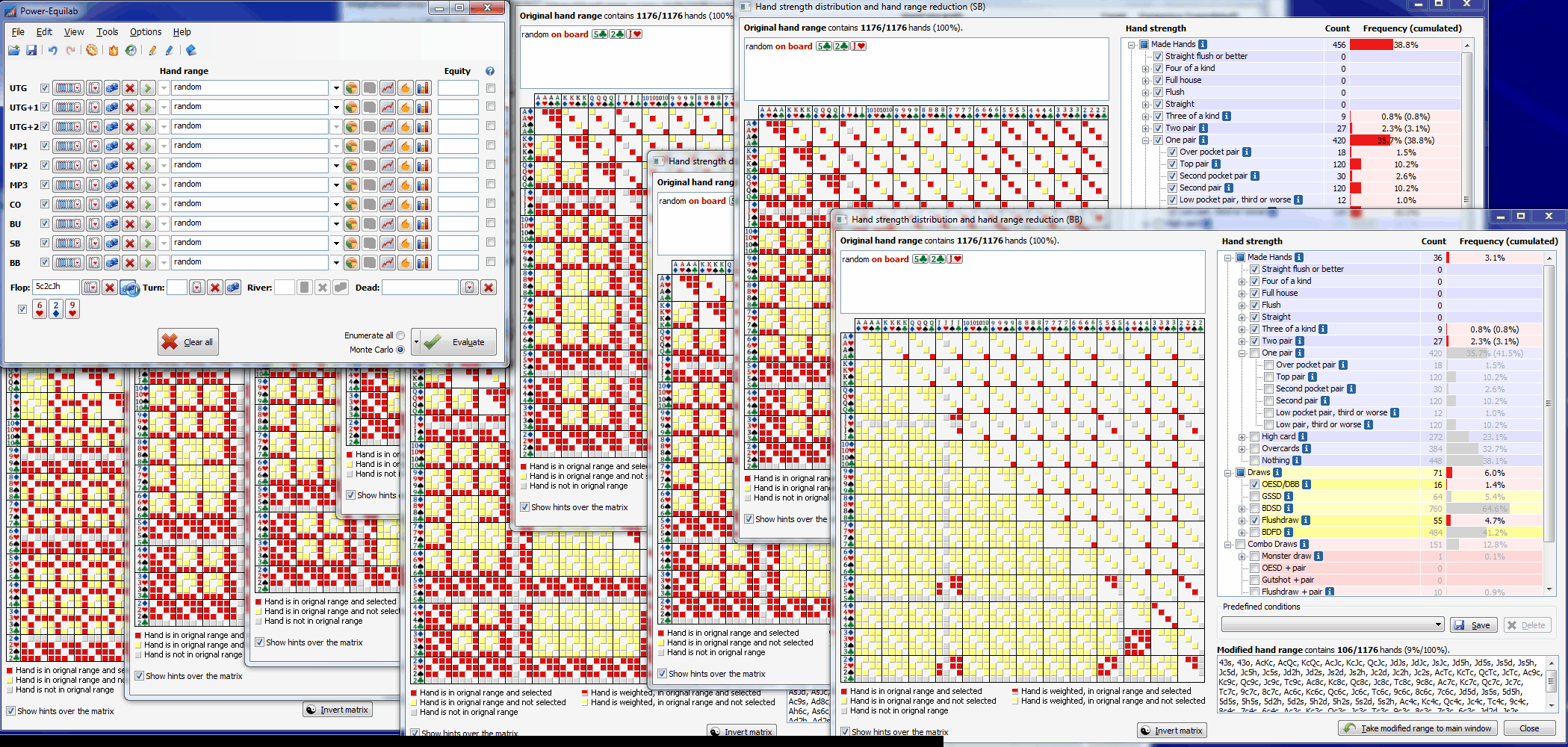Open the Options menu

click(x=146, y=32)
